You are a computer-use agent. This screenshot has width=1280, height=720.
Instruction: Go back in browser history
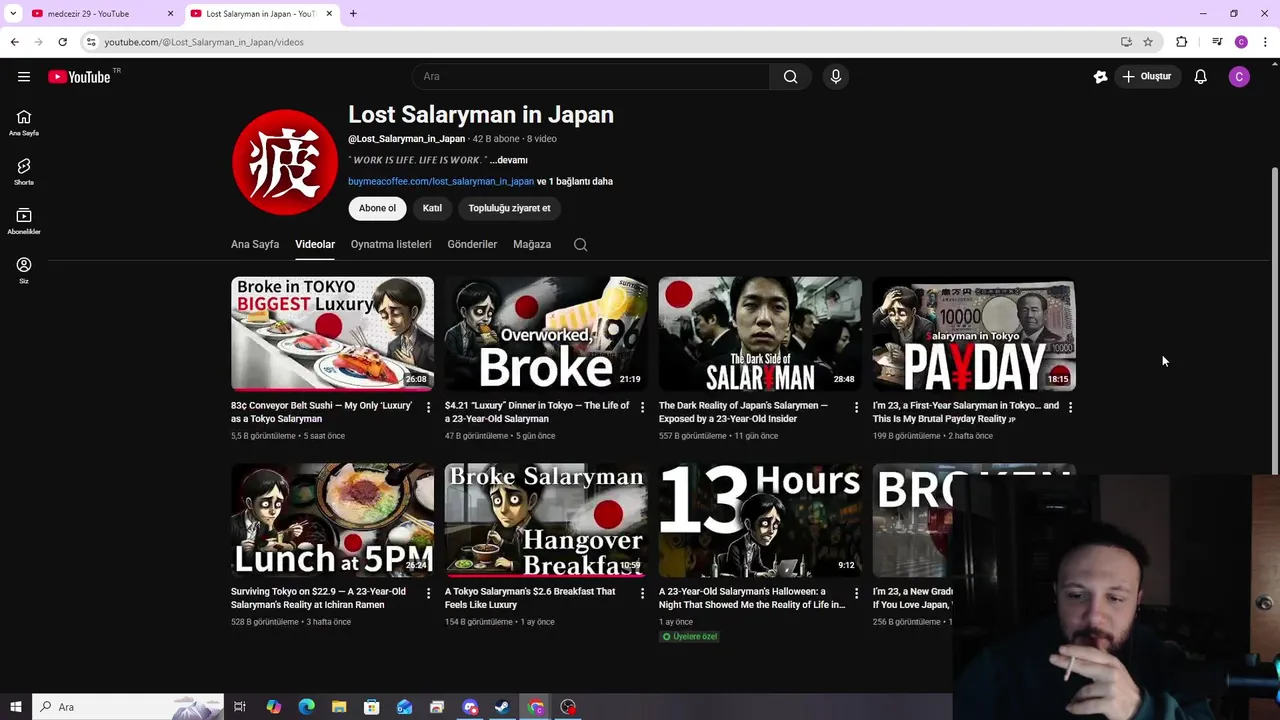(14, 42)
